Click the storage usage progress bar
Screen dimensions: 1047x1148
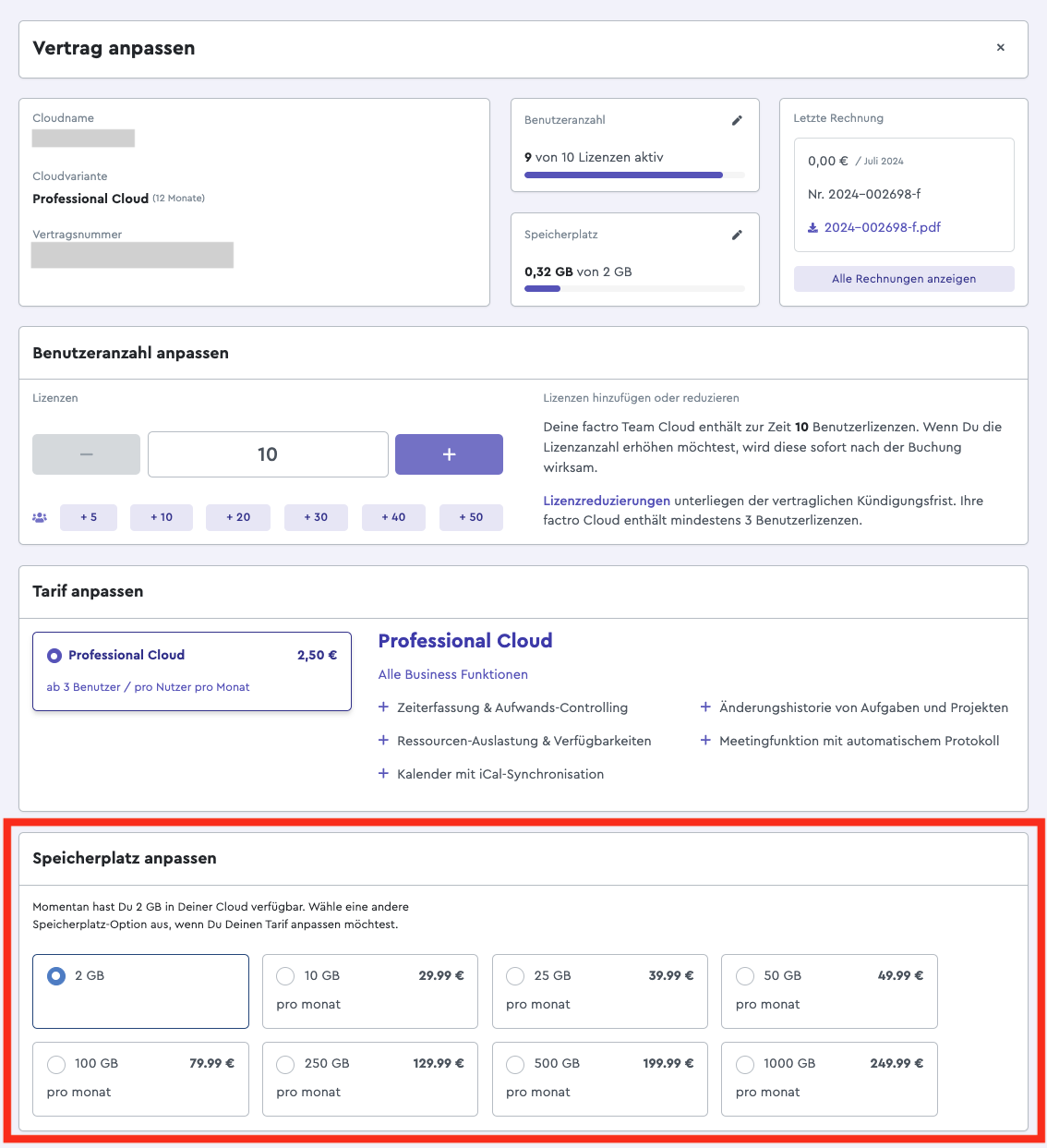click(x=634, y=289)
